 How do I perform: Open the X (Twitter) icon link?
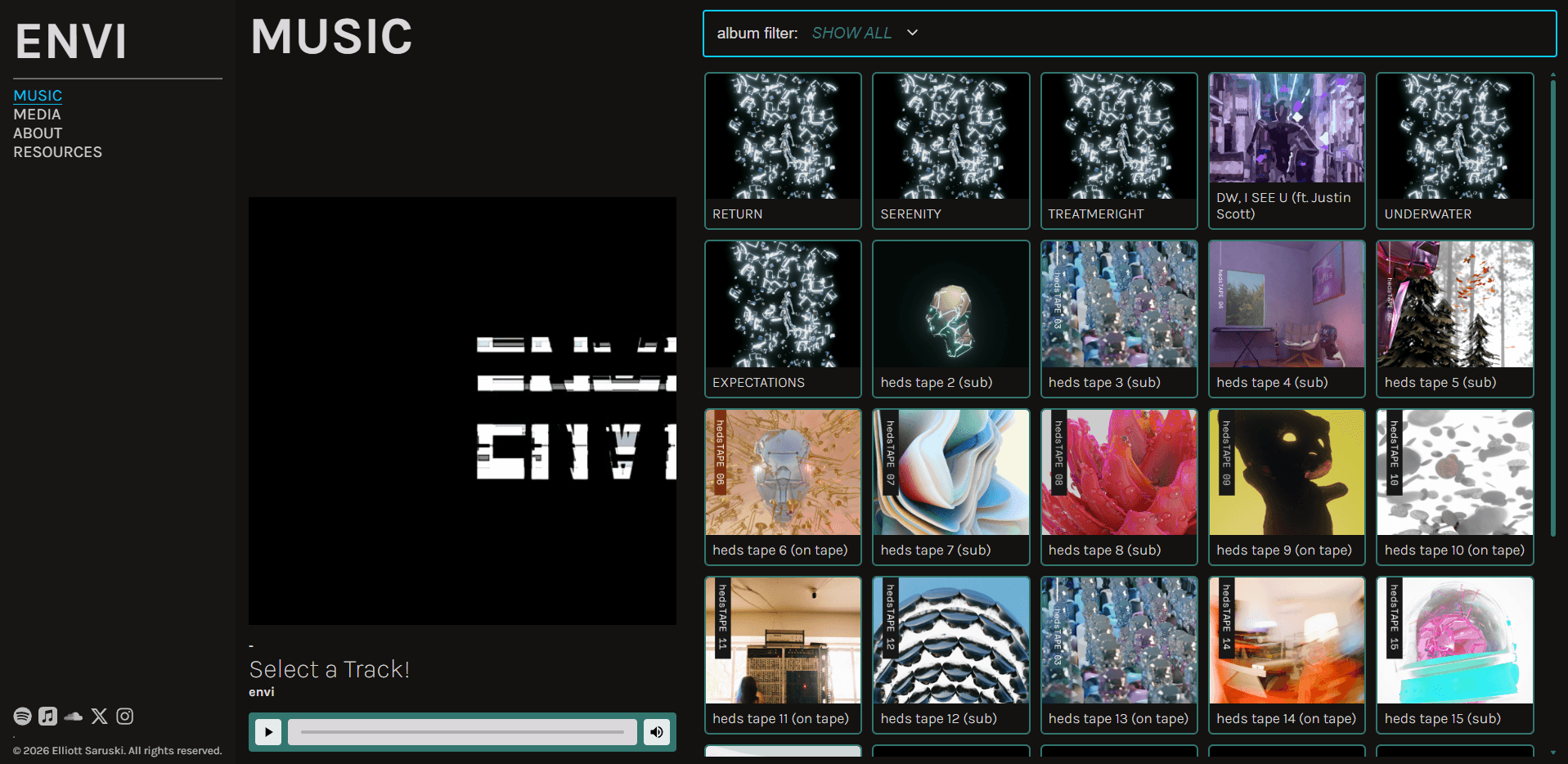[100, 717]
